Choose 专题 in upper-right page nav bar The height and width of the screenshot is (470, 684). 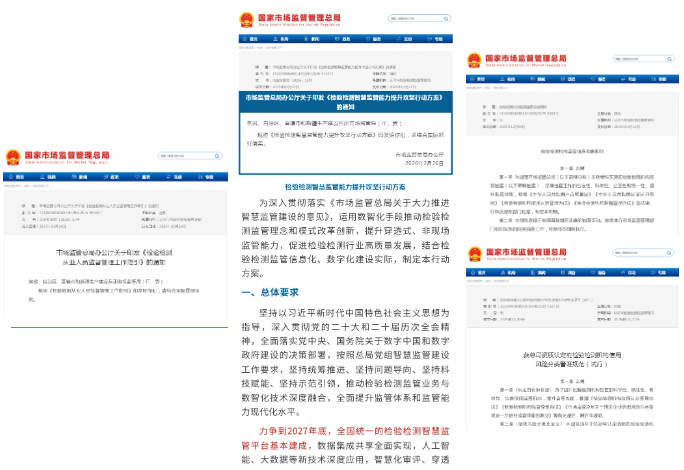coord(660,79)
